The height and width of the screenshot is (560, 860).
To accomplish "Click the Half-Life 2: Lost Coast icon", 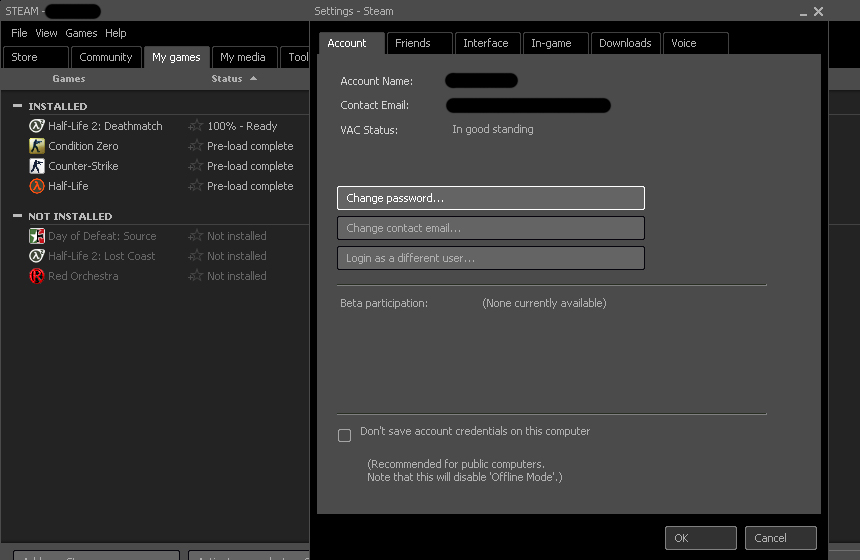I will coord(37,256).
